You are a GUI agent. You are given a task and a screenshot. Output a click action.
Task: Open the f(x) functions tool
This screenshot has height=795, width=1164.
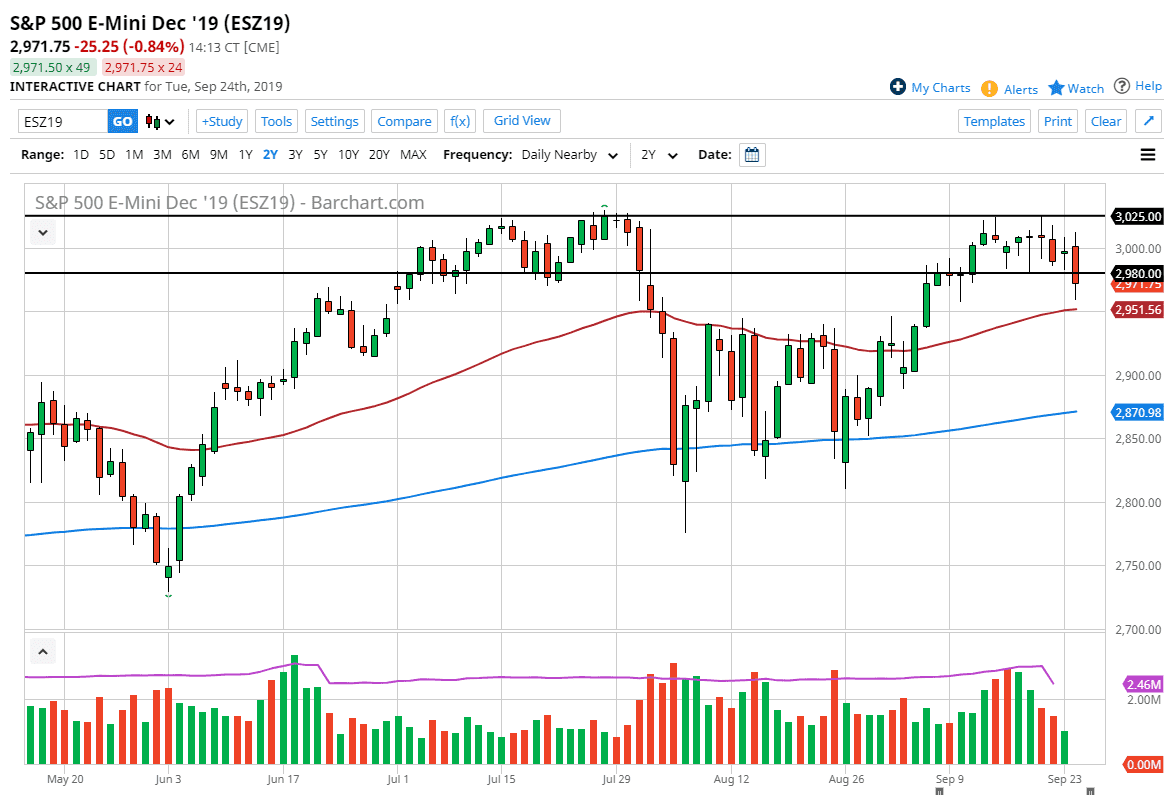click(x=459, y=120)
